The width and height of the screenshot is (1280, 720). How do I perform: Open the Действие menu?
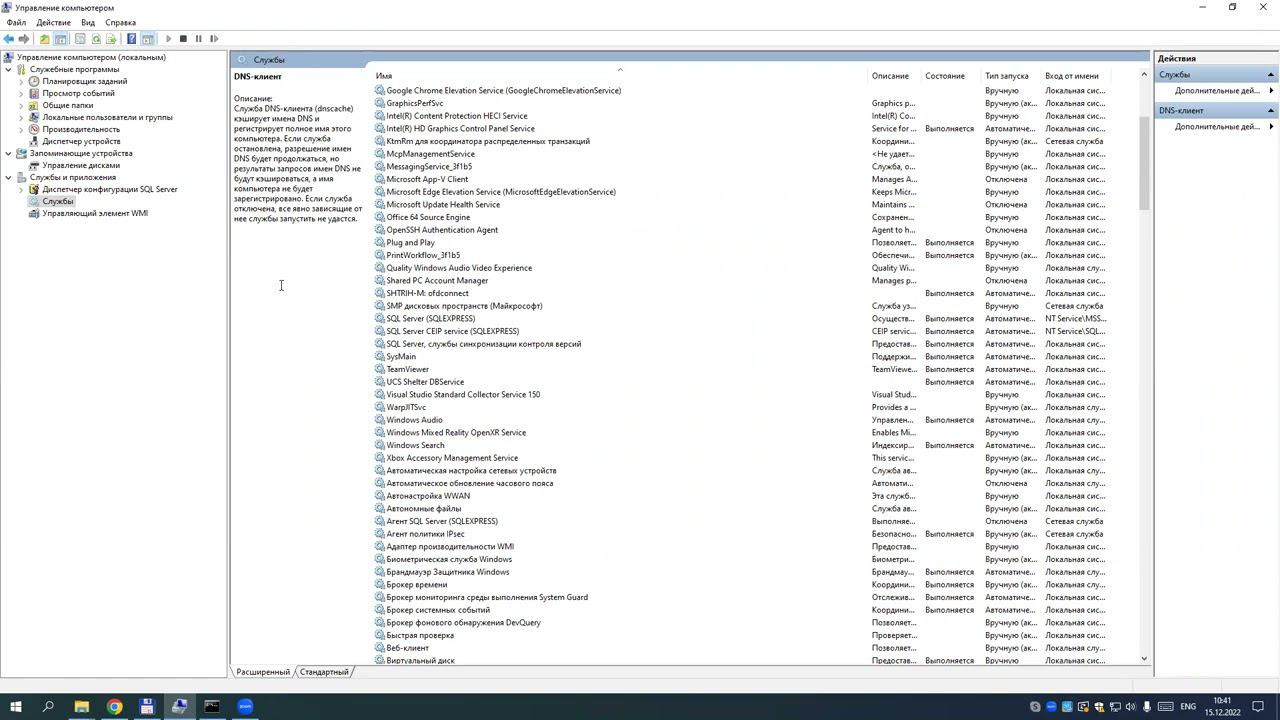coord(53,22)
